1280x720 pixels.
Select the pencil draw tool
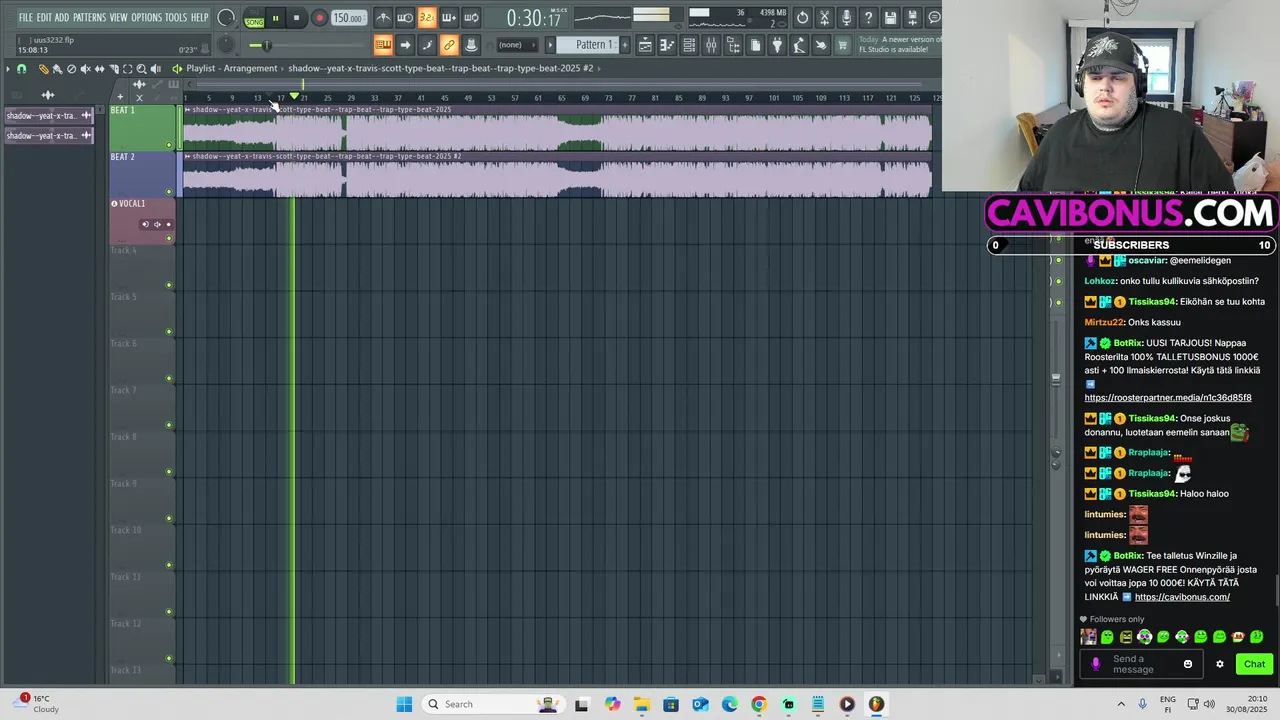pyautogui.click(x=43, y=69)
